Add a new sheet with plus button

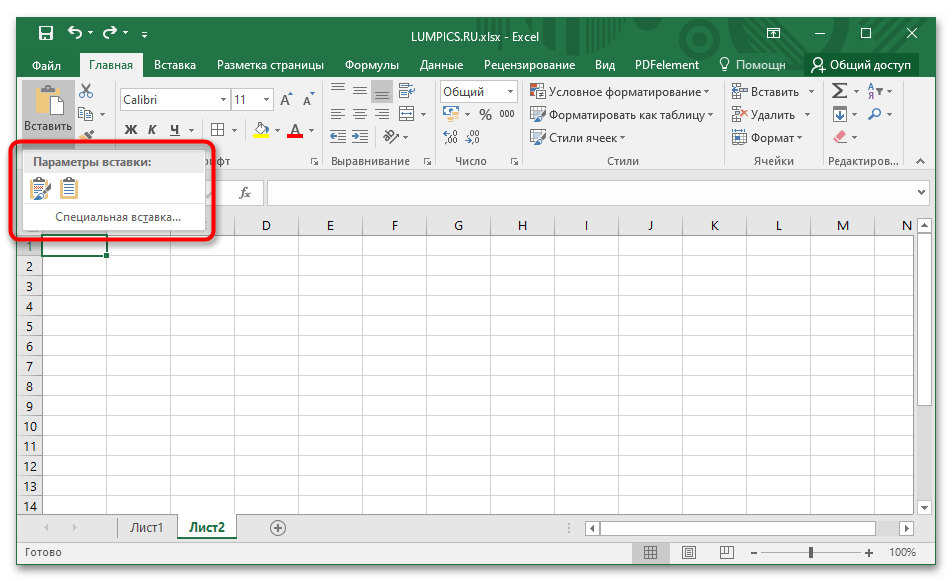(x=278, y=528)
